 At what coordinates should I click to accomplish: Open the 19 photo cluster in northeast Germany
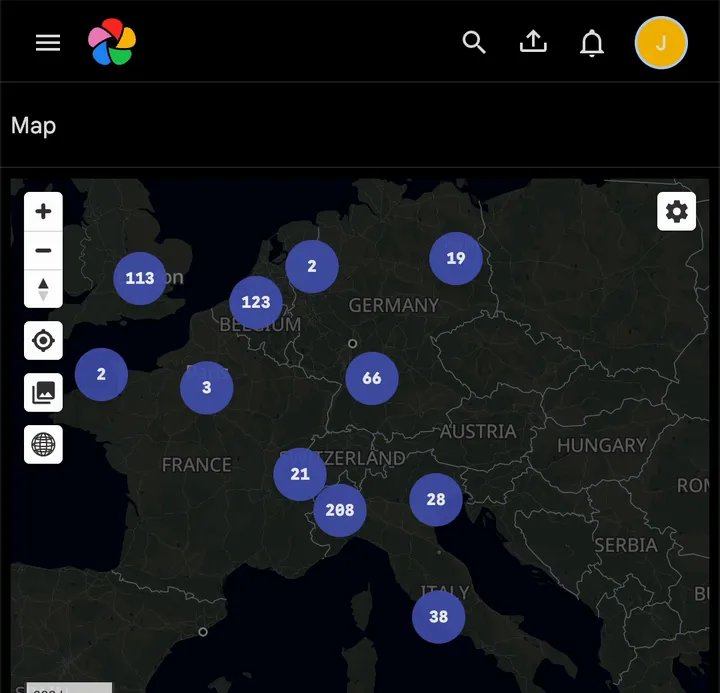[456, 258]
